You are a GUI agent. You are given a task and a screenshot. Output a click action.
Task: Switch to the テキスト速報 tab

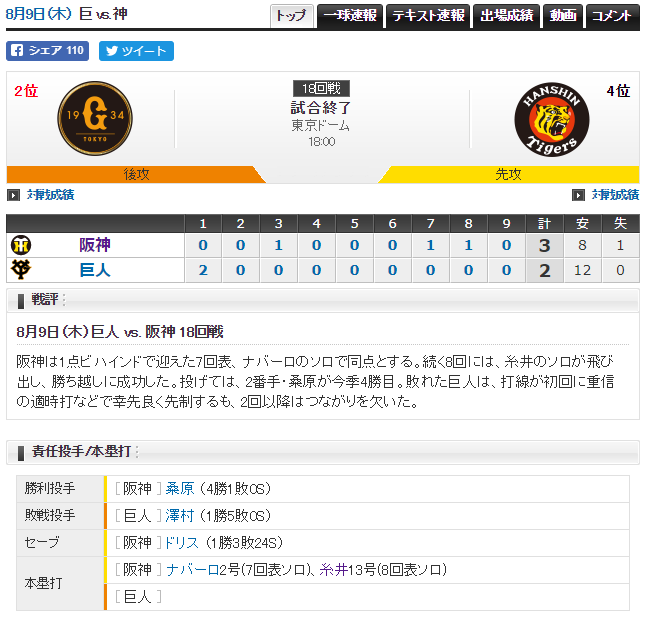point(428,16)
